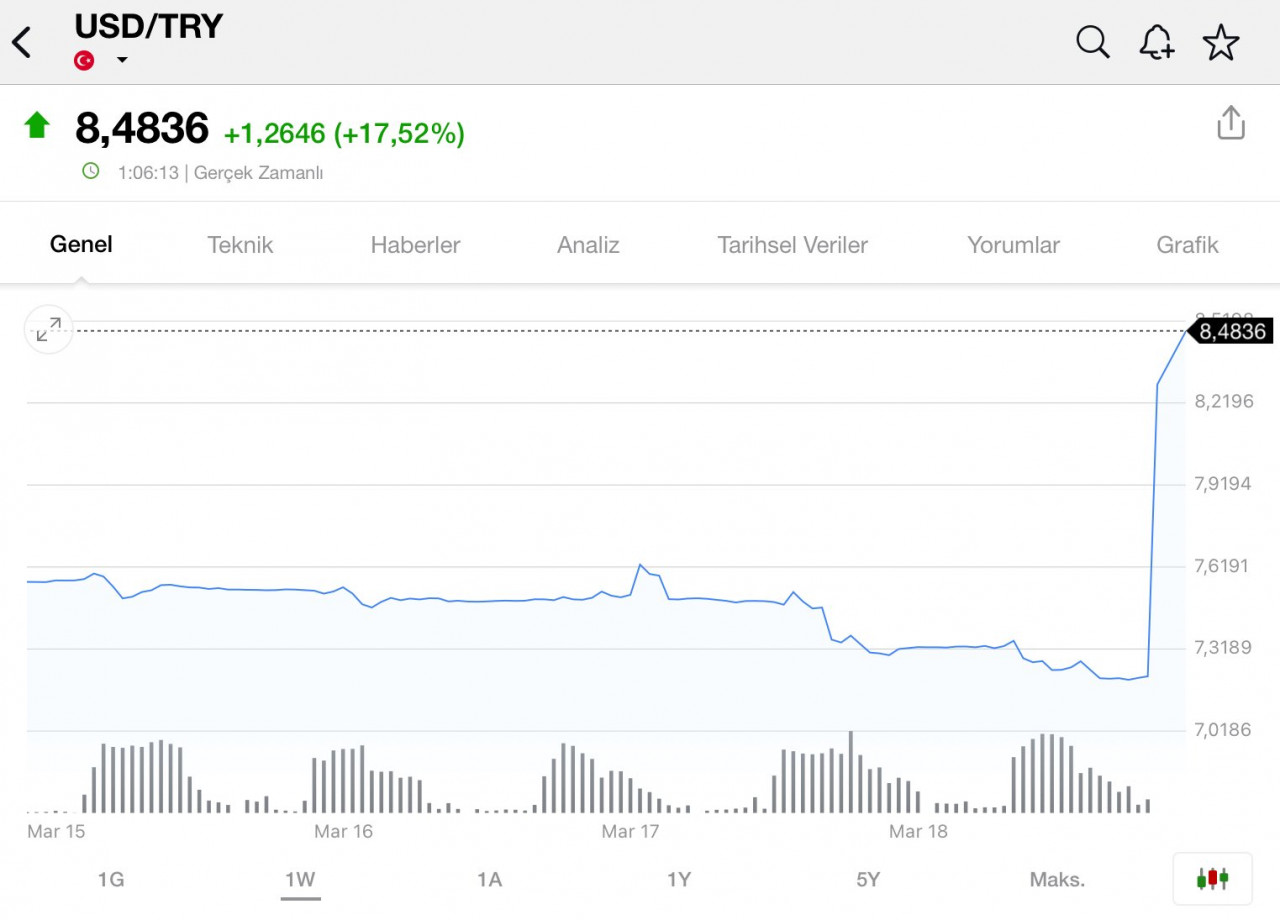
Task: Open the dropdown arrow under USD/TRY
Action: 122,60
